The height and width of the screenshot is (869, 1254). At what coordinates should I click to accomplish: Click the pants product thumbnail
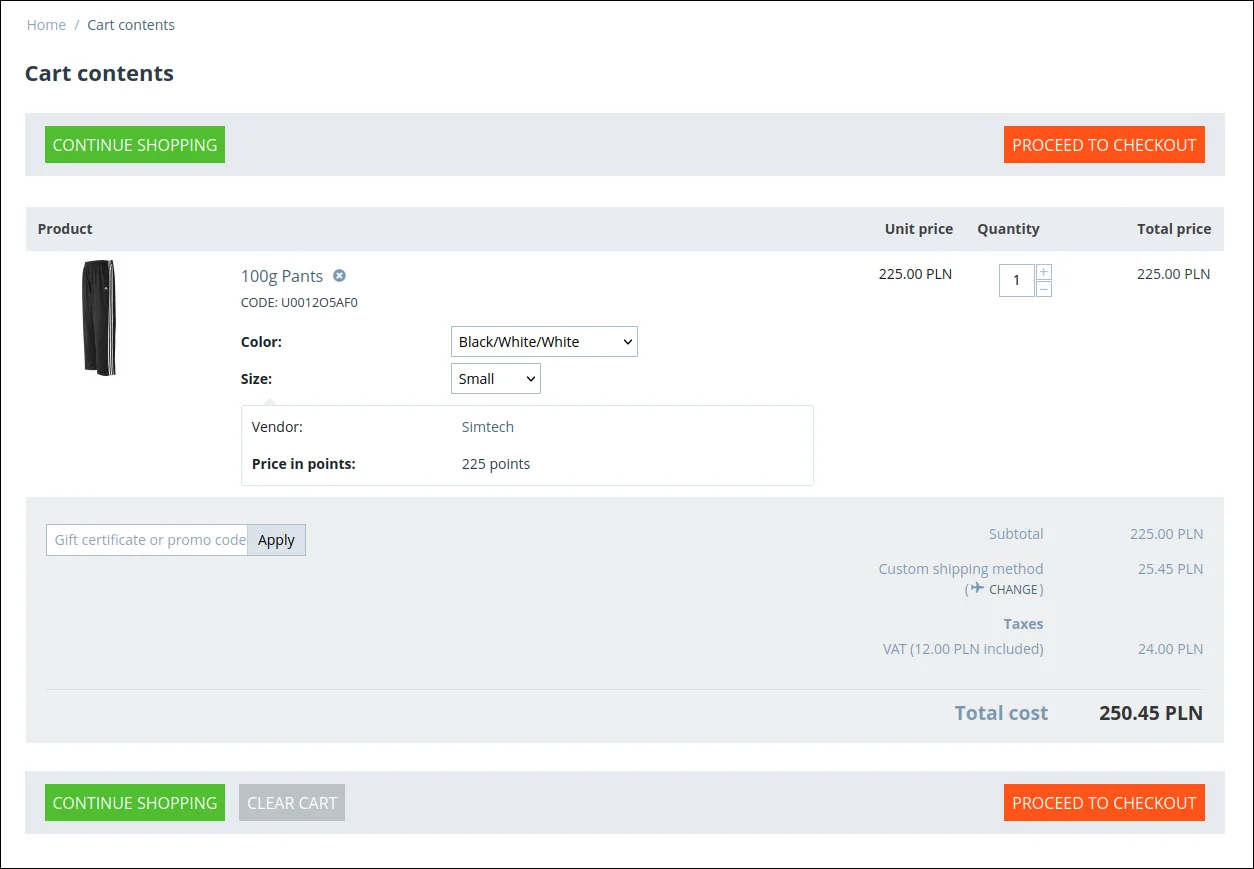(x=98, y=317)
